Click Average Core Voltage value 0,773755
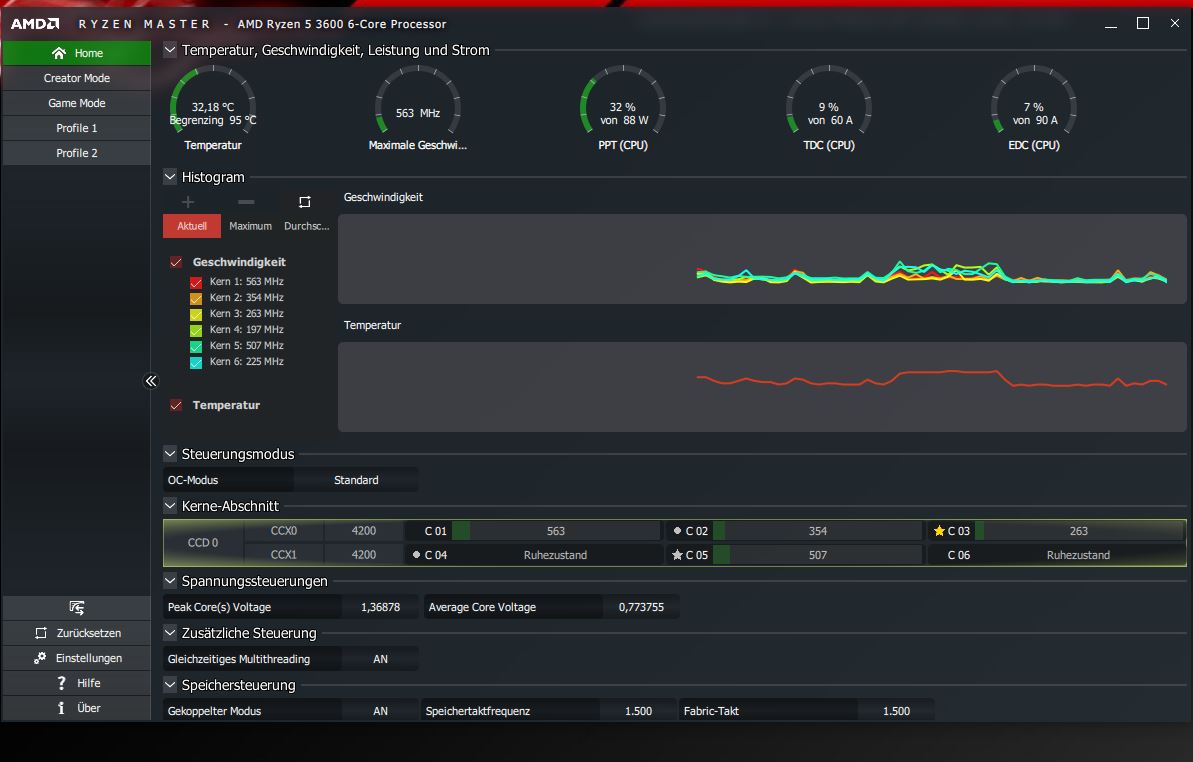 [x=641, y=608]
